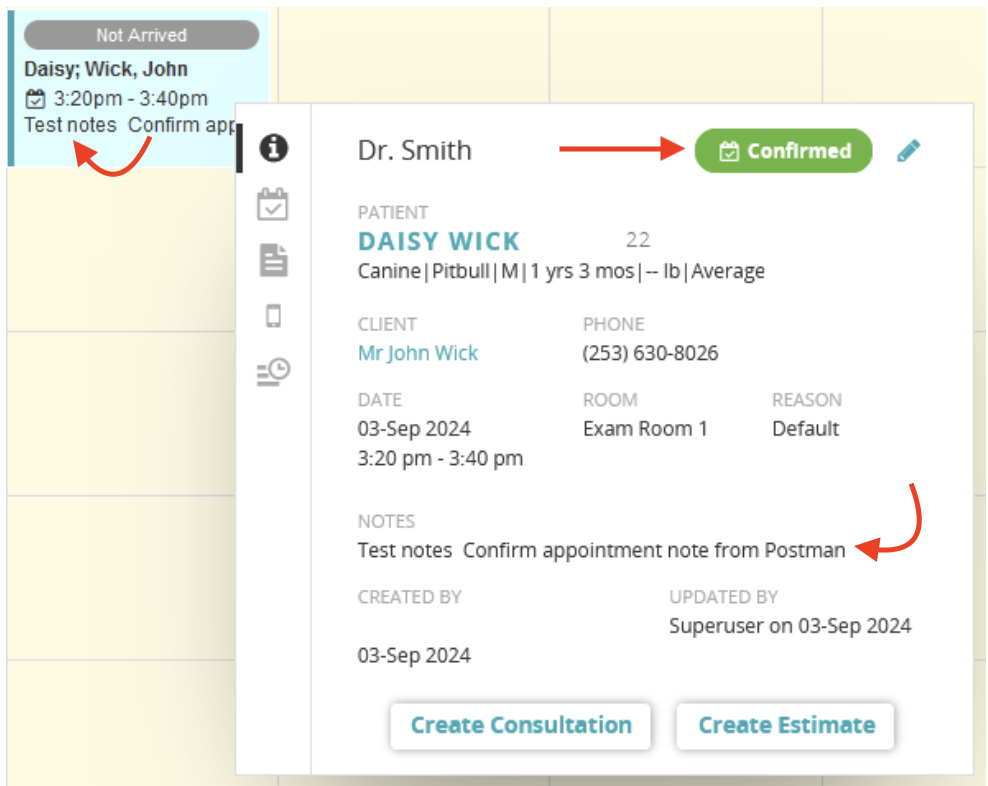Screen dimensions: 988x786
Task: Click the green Confirmed status button
Action: tap(783, 151)
